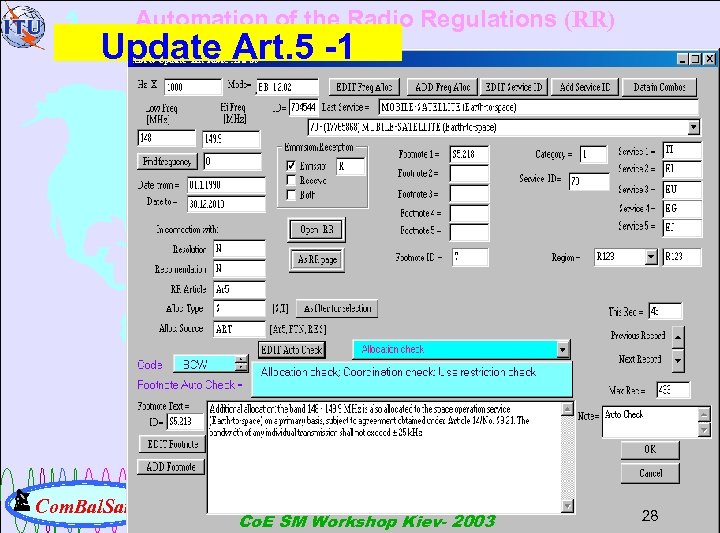Click scroll-up arrow of footnote text box
Viewport: 720px width, 533px height.
click(568, 409)
